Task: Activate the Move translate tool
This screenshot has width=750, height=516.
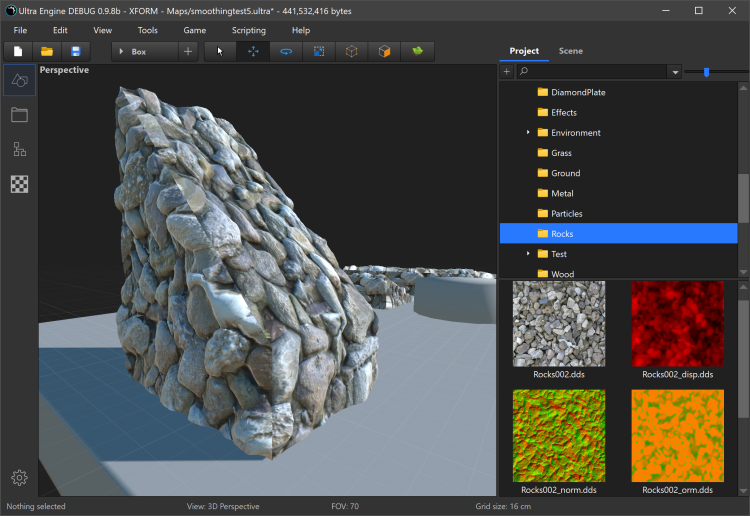Action: click(253, 51)
